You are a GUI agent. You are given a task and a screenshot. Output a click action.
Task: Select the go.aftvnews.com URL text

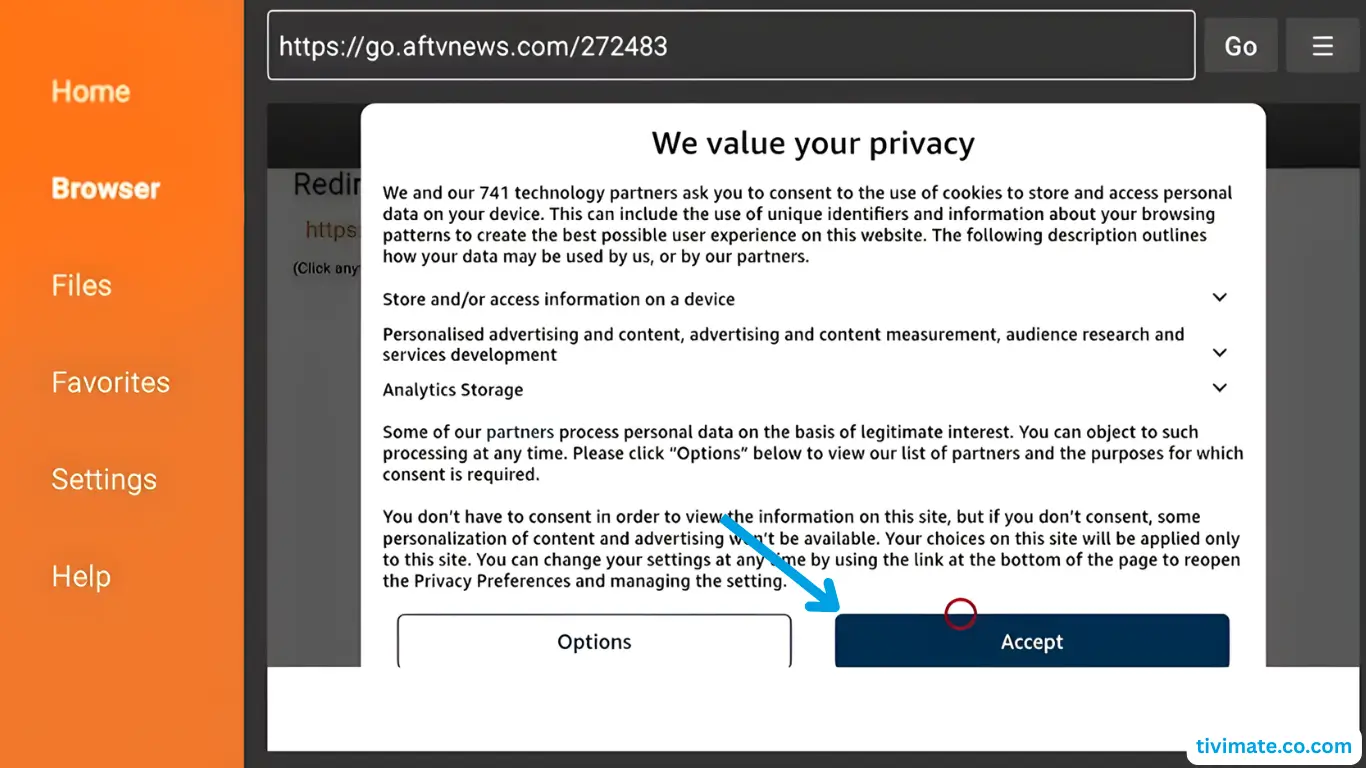(x=473, y=46)
